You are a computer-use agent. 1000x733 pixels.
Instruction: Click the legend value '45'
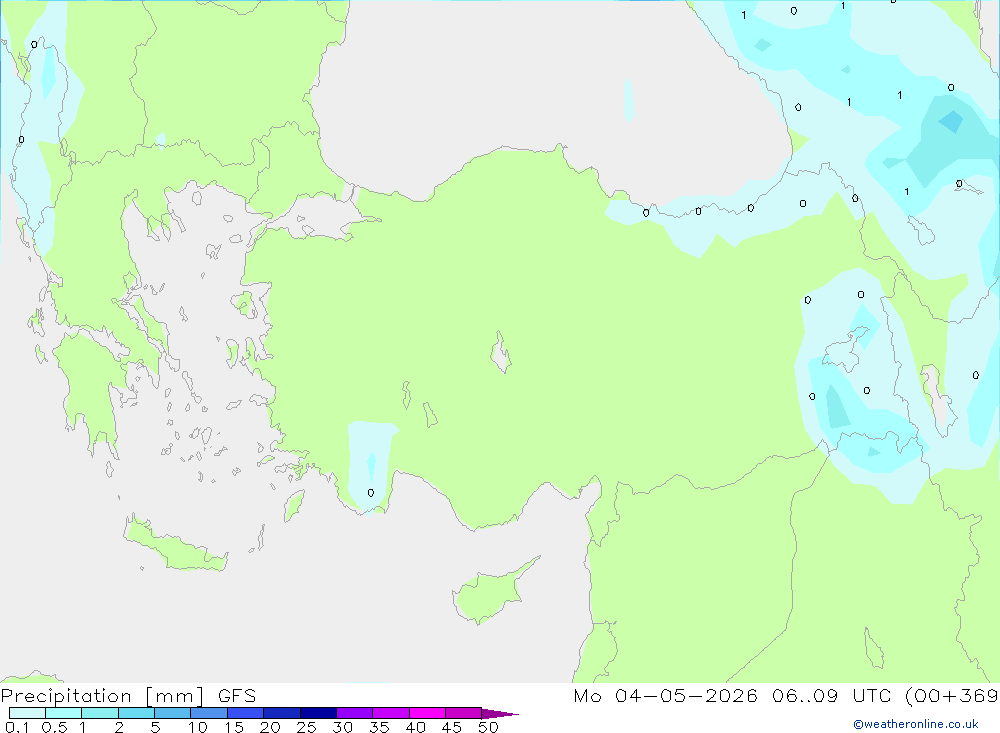click(x=452, y=727)
